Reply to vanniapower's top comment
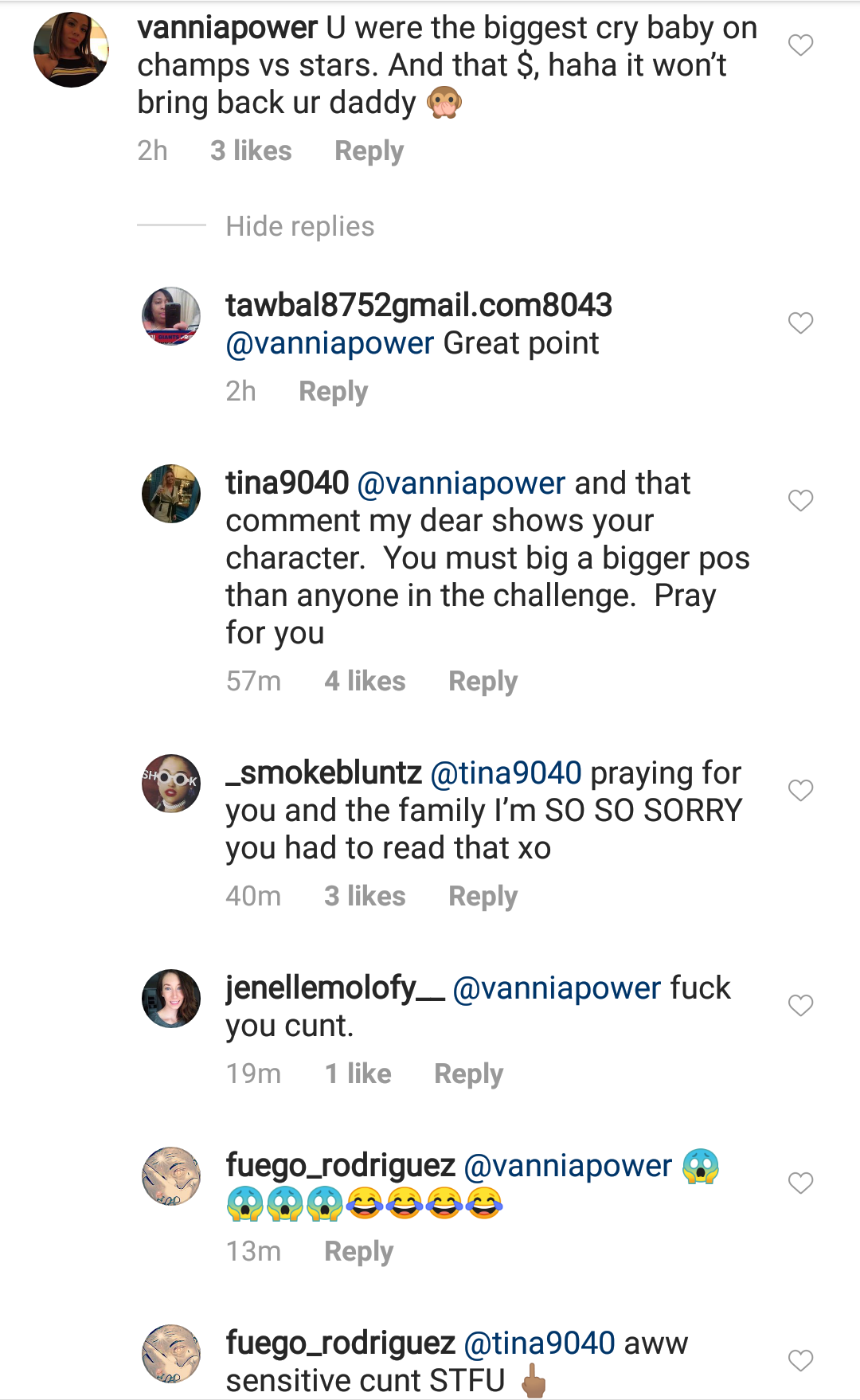The width and height of the screenshot is (860, 1400). click(x=369, y=151)
